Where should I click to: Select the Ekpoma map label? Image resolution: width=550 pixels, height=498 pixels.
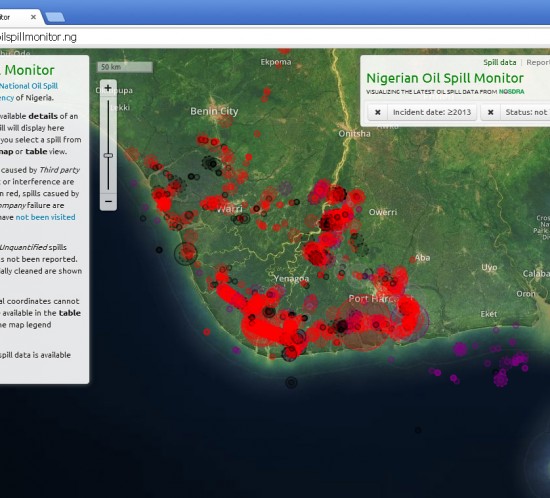pos(276,62)
